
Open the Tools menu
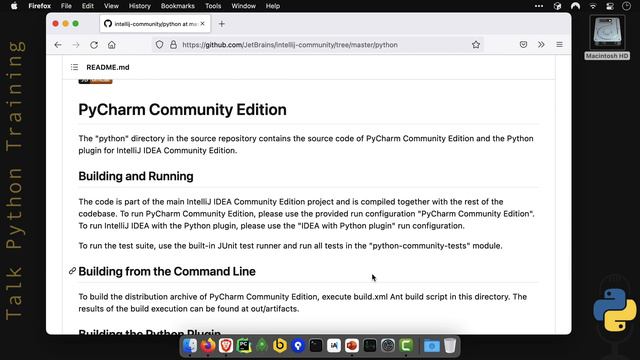[x=213, y=6]
